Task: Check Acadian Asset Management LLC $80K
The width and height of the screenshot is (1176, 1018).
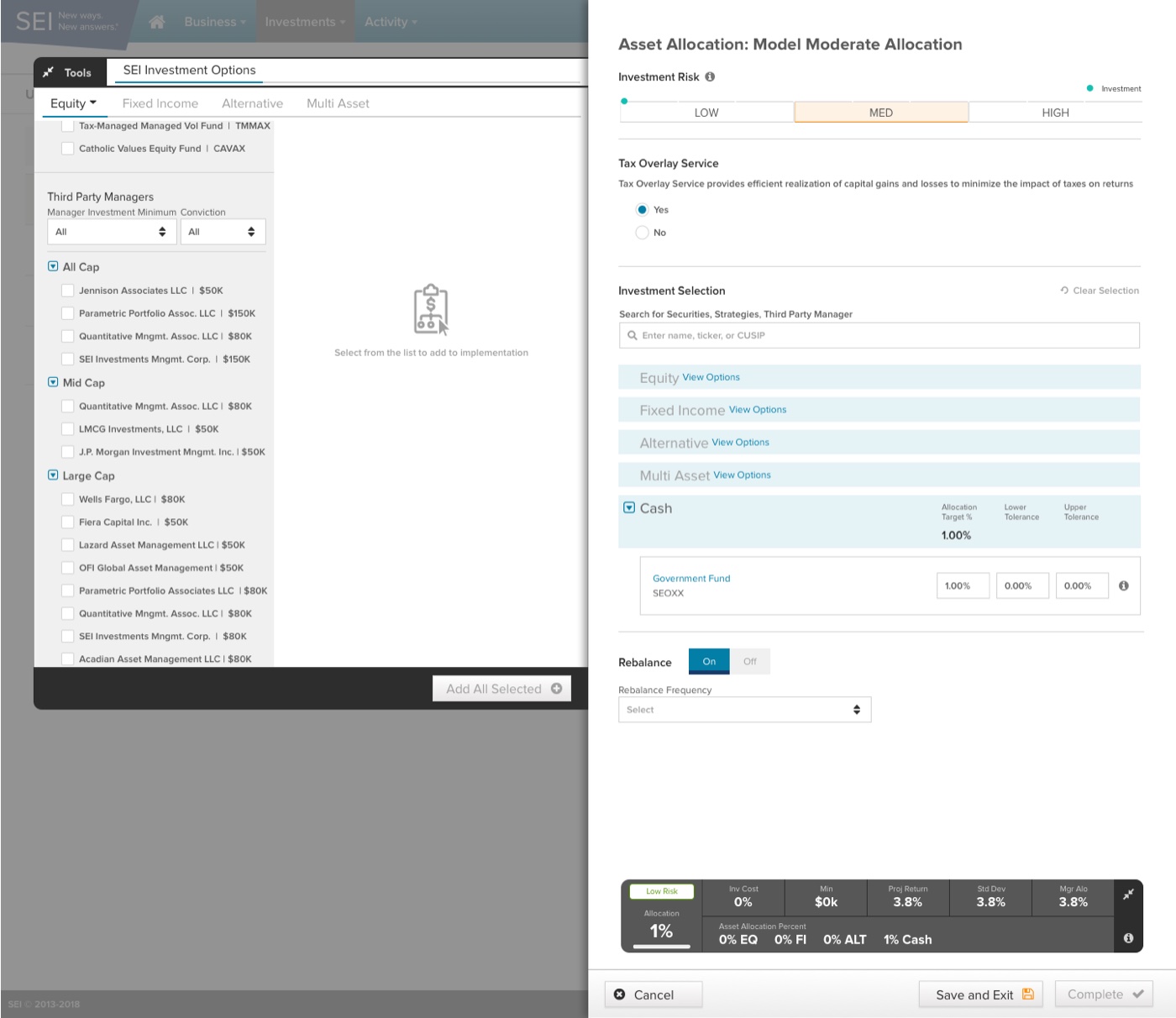Action: tap(68, 659)
